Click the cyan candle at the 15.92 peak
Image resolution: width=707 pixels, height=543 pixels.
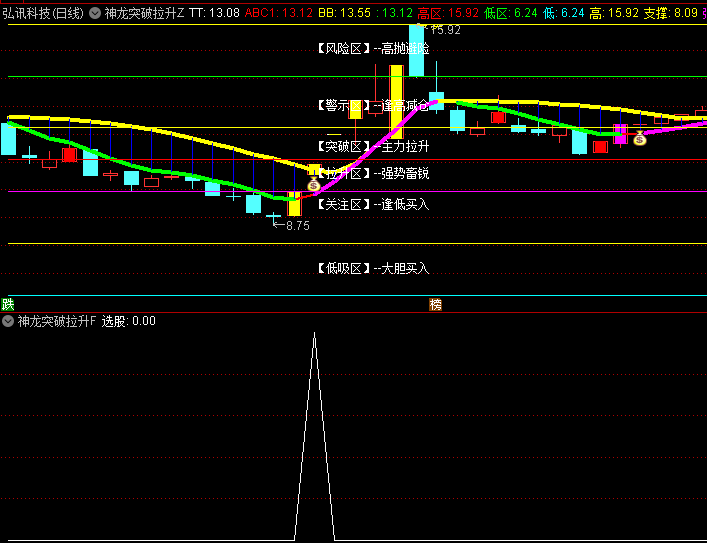pos(416,50)
